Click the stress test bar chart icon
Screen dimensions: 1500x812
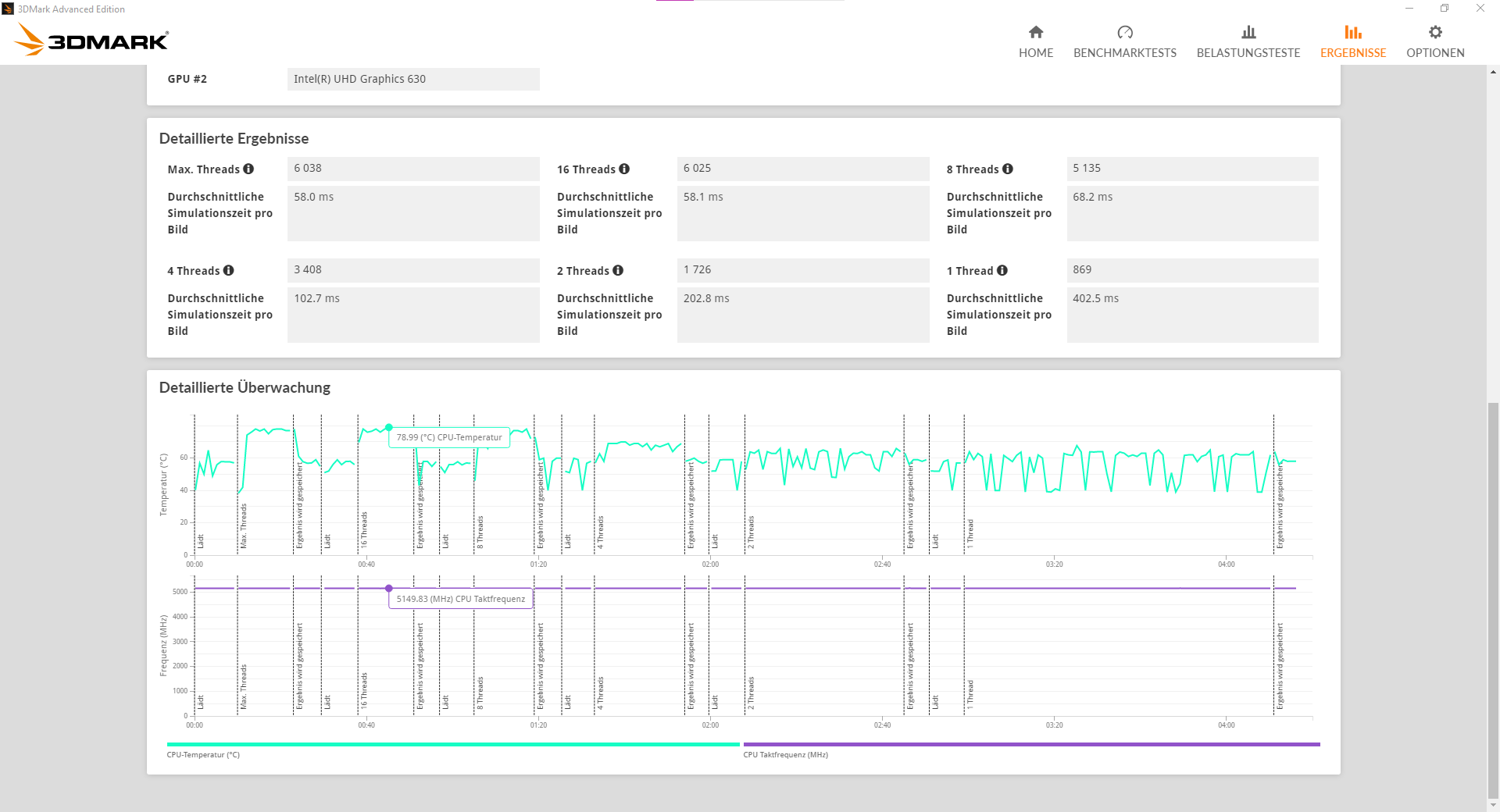(x=1248, y=32)
